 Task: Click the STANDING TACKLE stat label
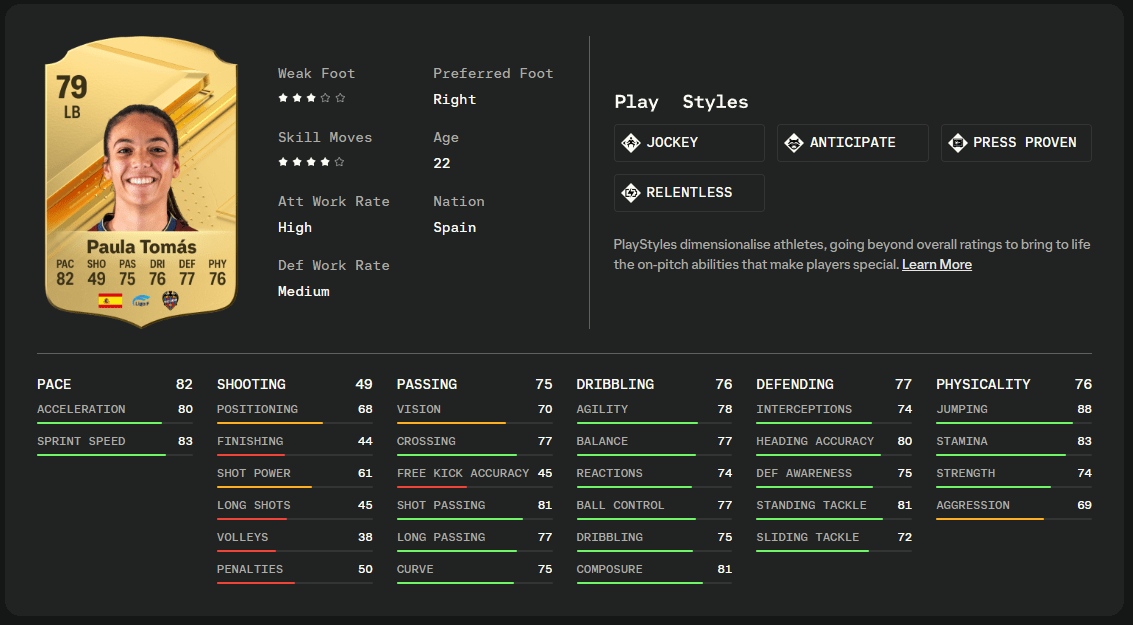pyautogui.click(x=811, y=505)
